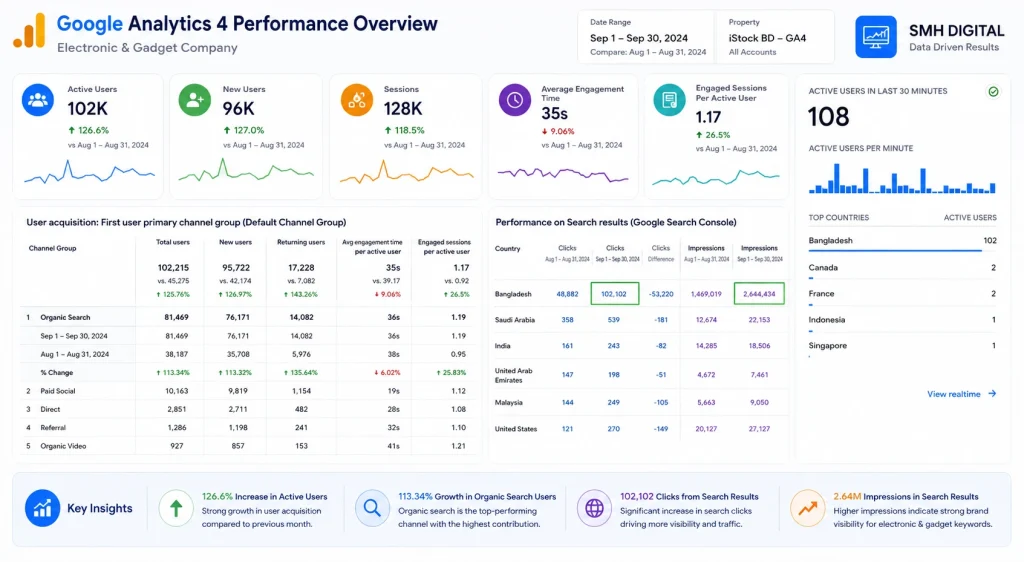Click the Canada active users progress bar
The width and height of the screenshot is (1024, 562).
point(812,278)
